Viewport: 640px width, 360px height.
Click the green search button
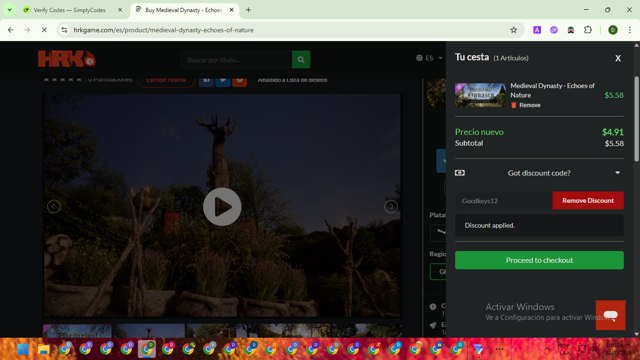[301, 60]
